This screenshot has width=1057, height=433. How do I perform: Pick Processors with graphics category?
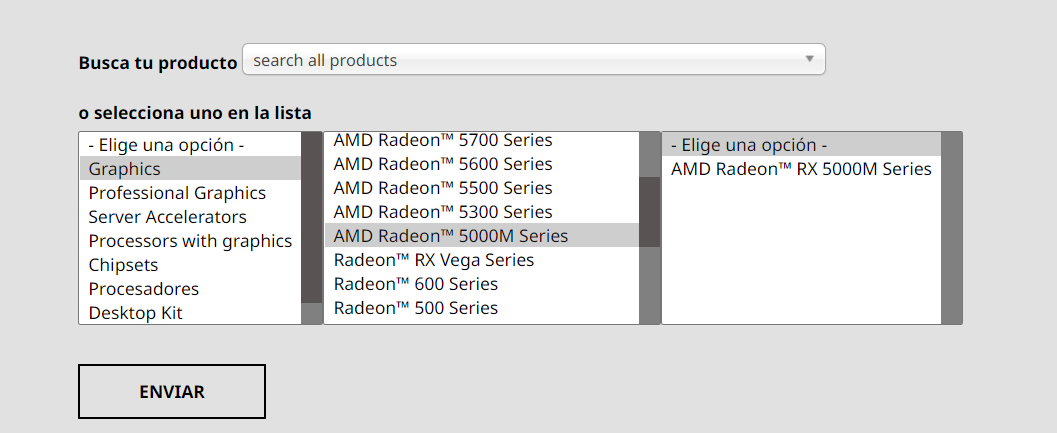[190, 241]
